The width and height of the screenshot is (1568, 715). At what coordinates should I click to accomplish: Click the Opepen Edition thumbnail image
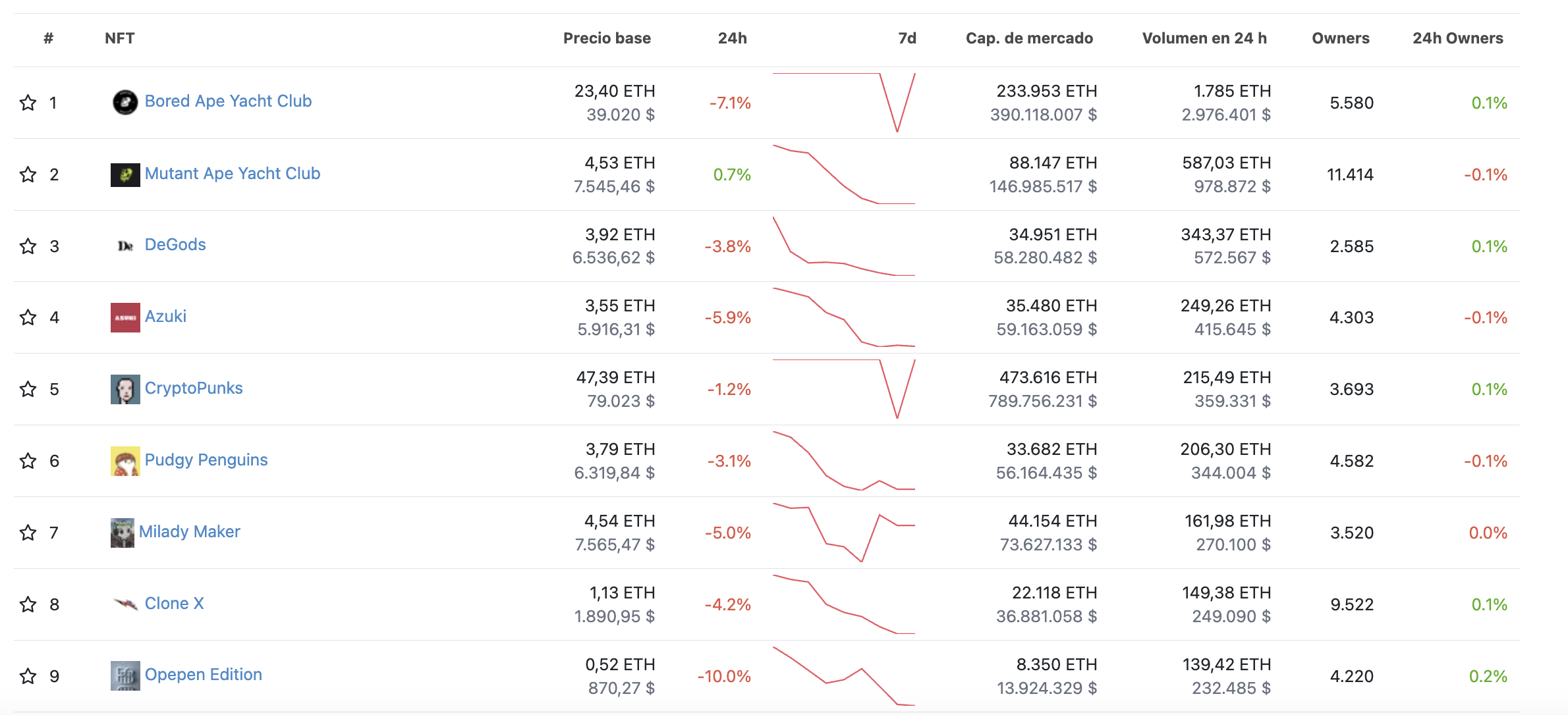click(x=125, y=675)
